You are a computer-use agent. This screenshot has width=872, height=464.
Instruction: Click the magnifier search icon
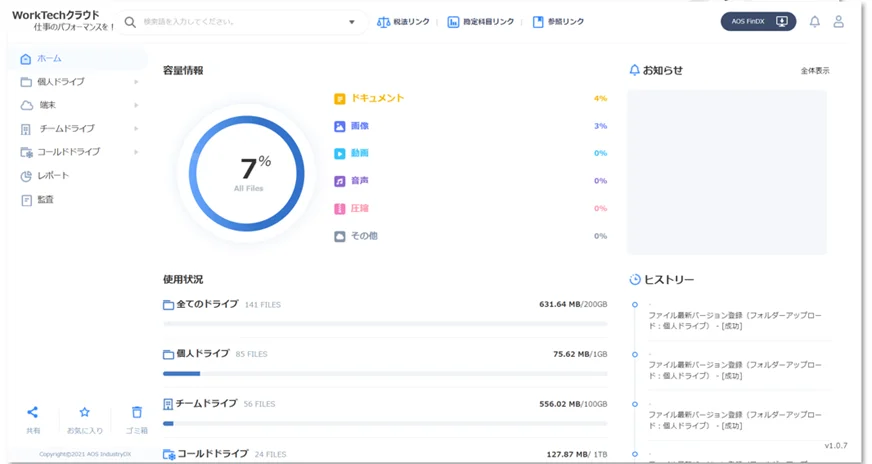[x=130, y=22]
